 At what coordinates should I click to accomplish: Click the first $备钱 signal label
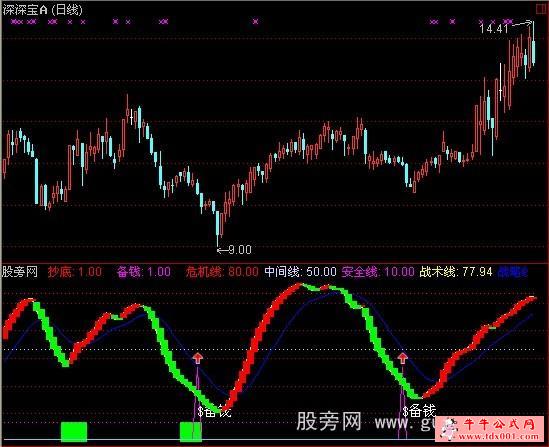214,411
